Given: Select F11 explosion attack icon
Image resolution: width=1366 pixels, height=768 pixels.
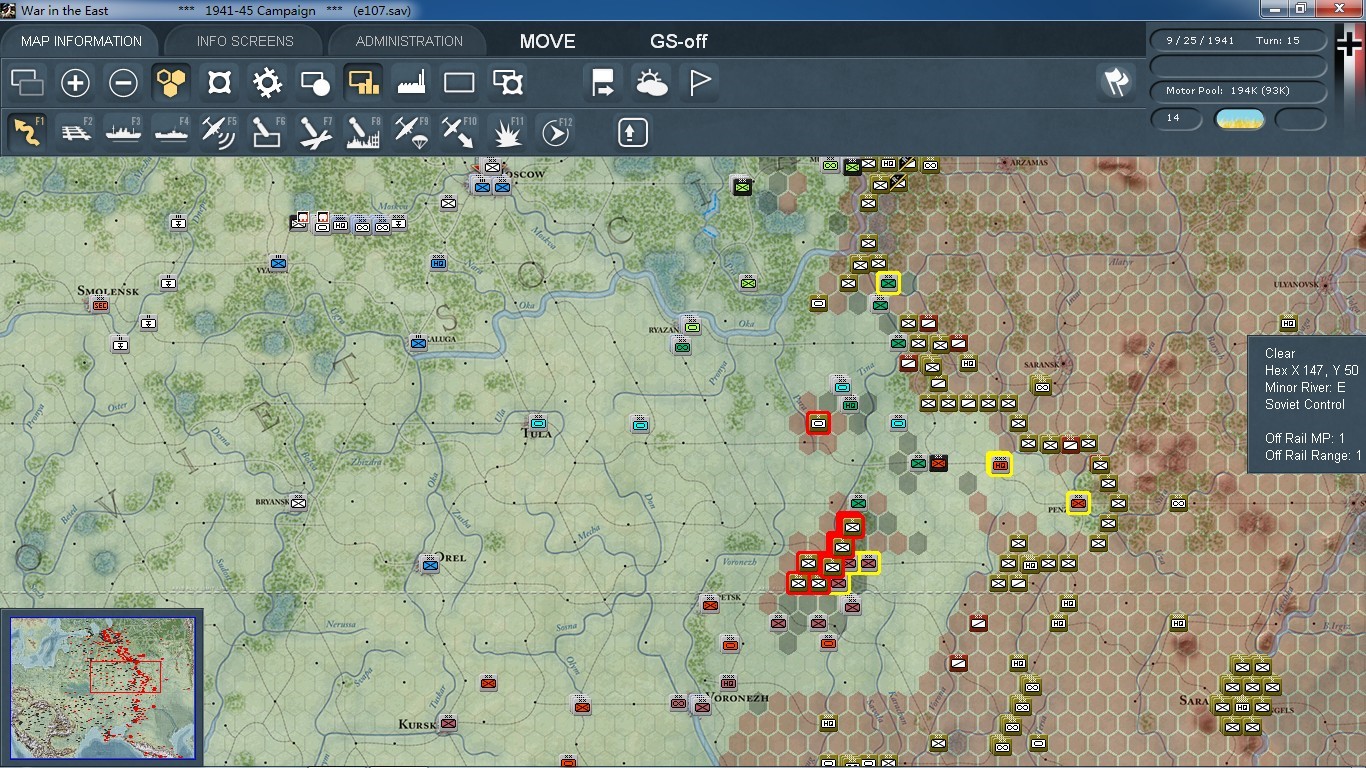Looking at the screenshot, I should tap(507, 132).
